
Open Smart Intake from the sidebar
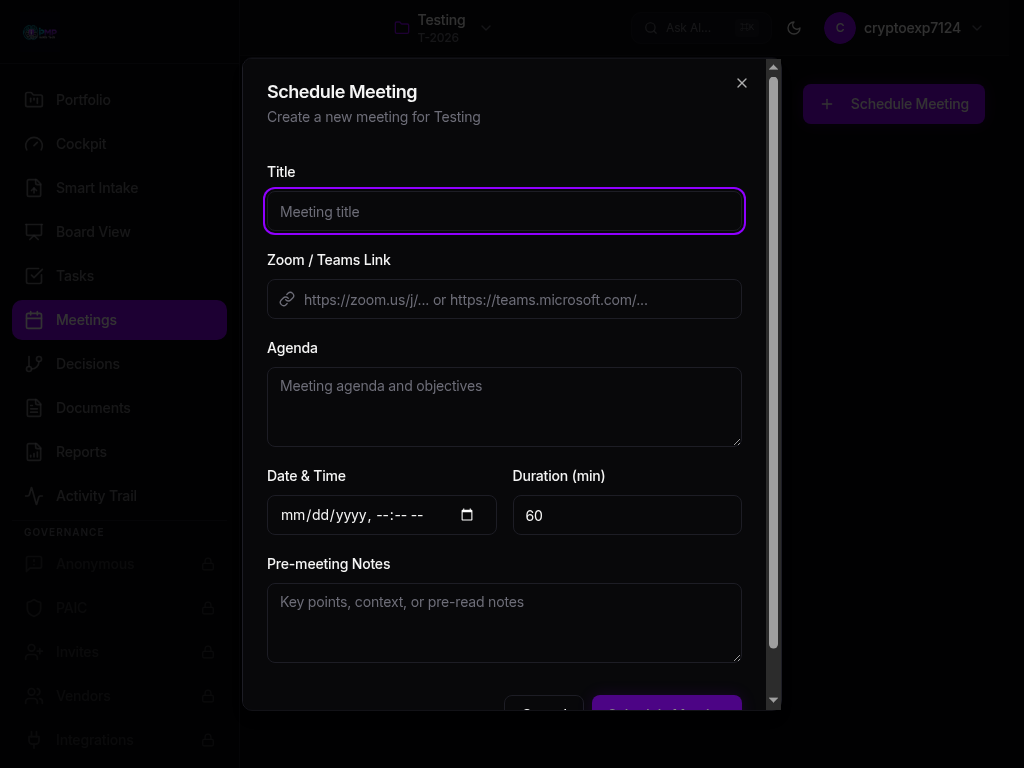(x=120, y=188)
